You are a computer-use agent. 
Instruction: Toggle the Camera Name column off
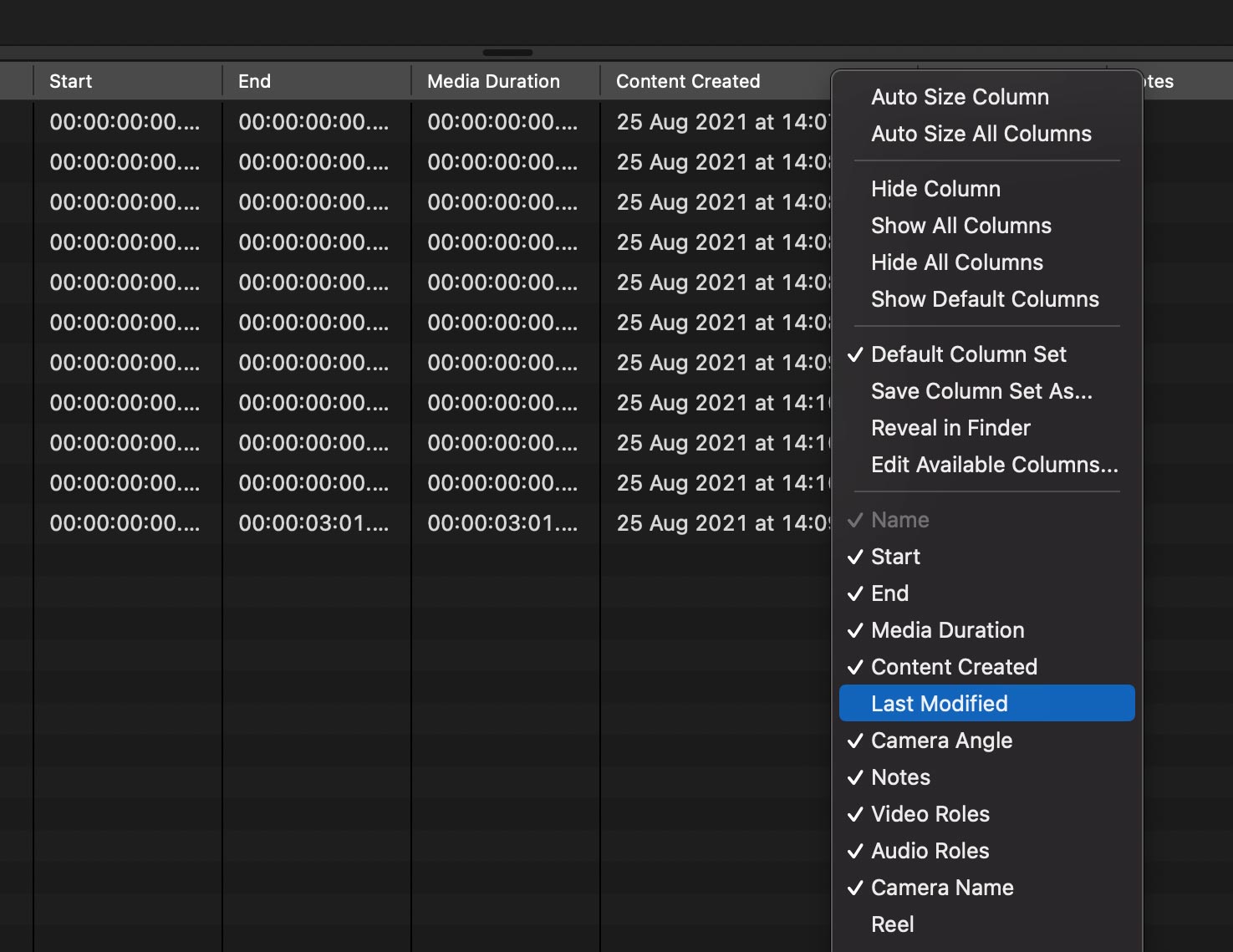986,888
